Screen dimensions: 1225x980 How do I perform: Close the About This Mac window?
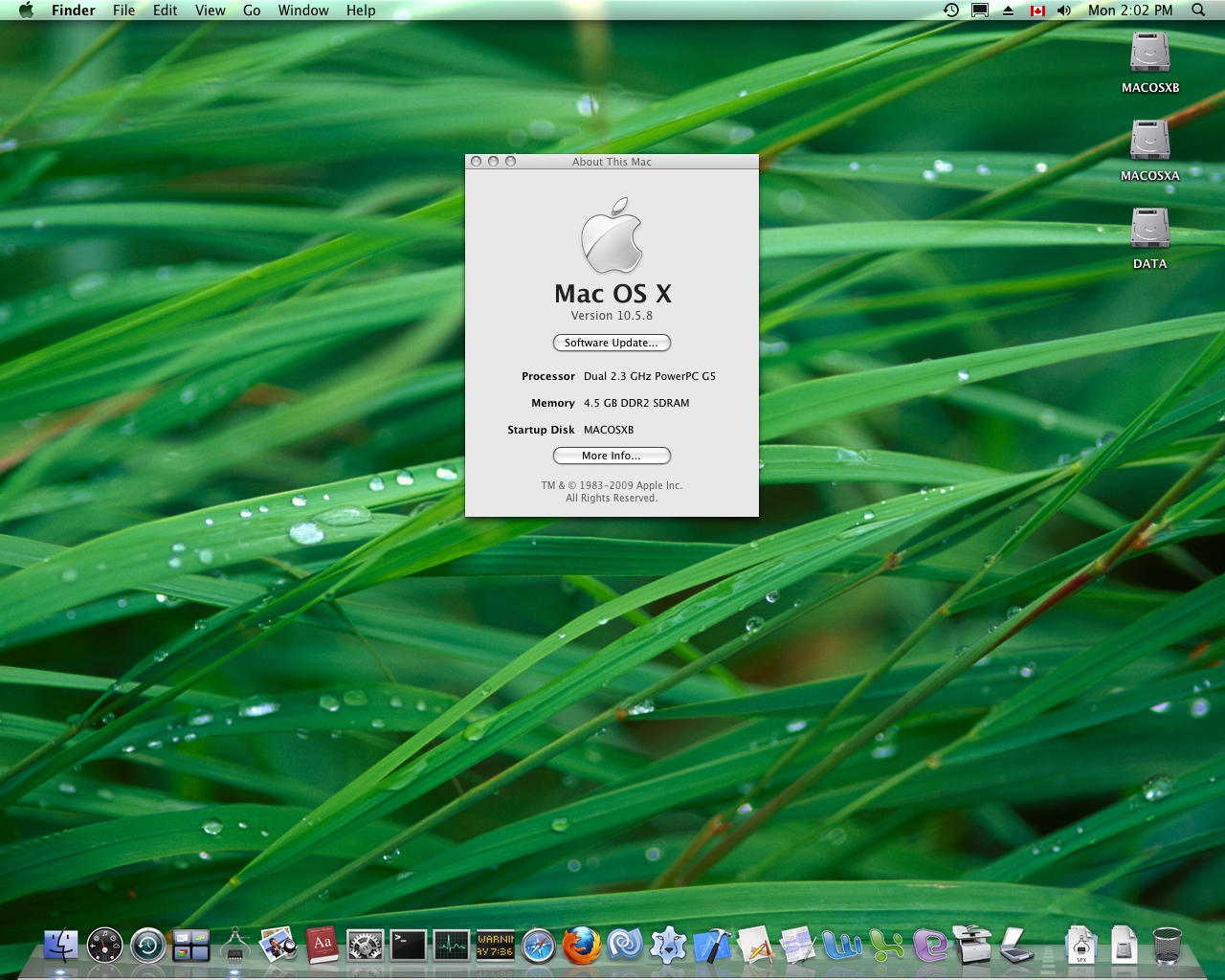click(477, 162)
